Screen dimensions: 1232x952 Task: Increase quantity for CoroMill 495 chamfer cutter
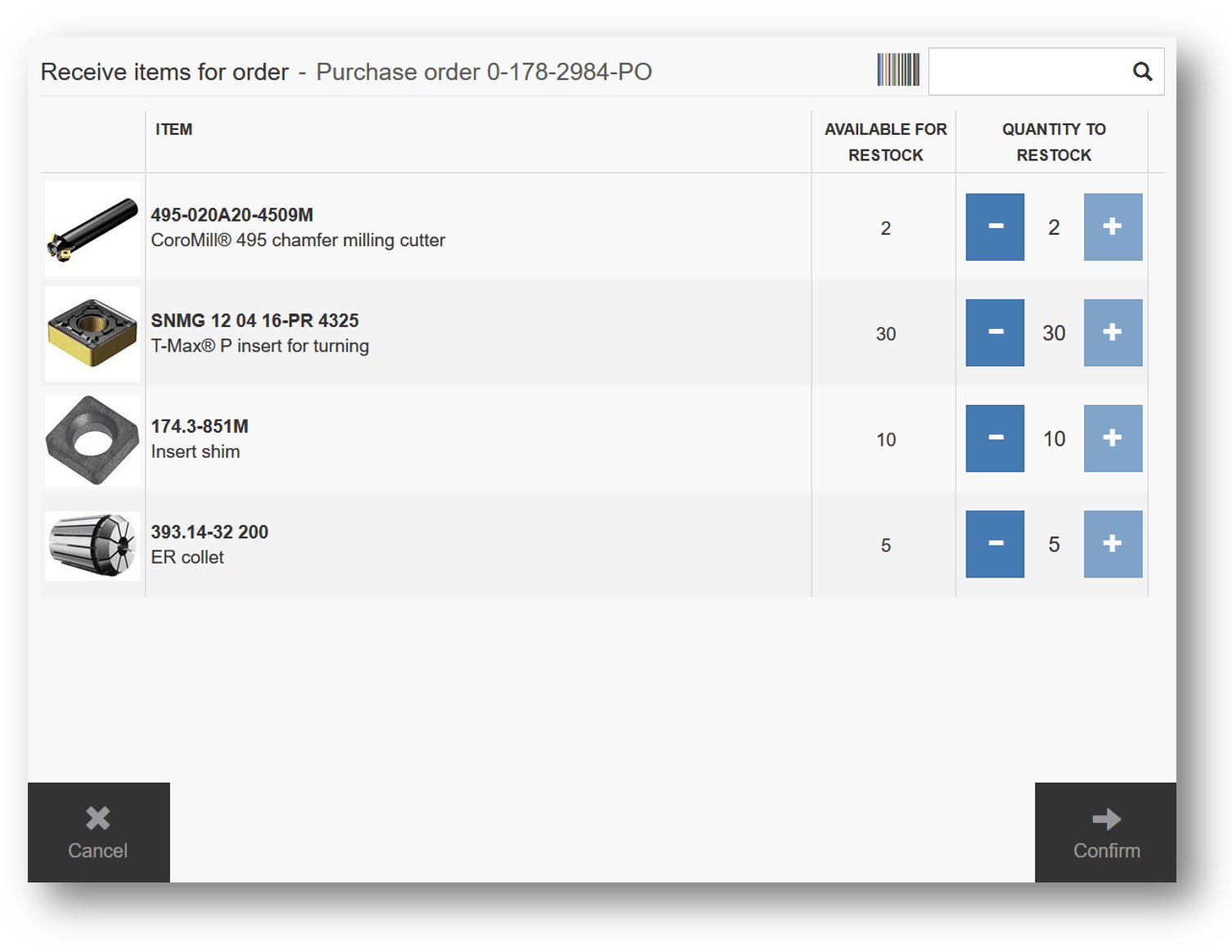1112,227
